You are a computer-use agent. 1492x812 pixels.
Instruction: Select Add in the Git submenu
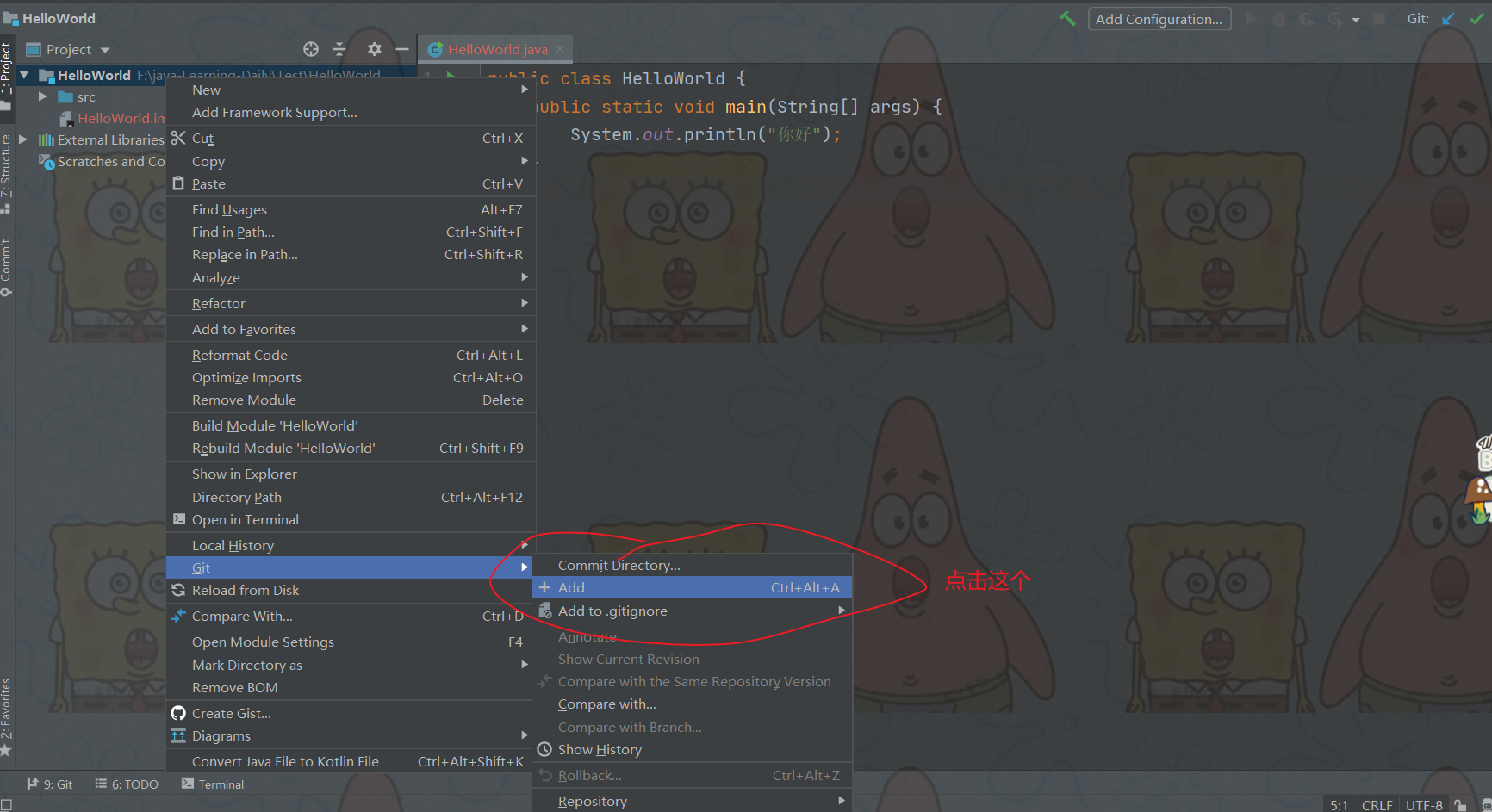click(693, 587)
